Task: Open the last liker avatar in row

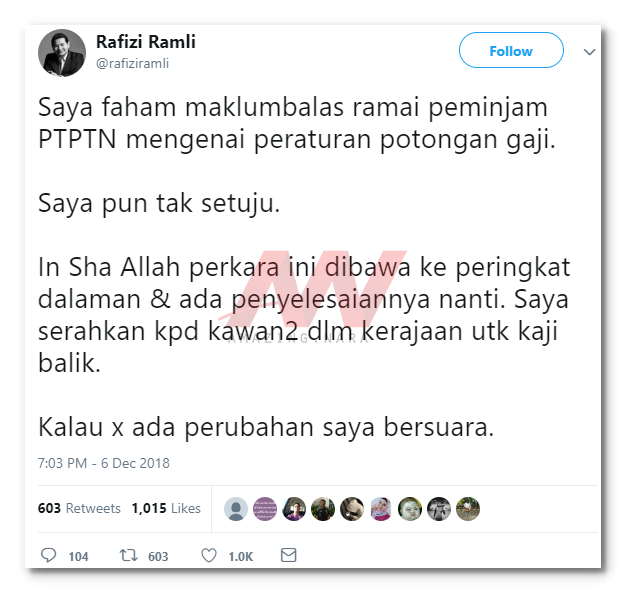Action: point(468,509)
